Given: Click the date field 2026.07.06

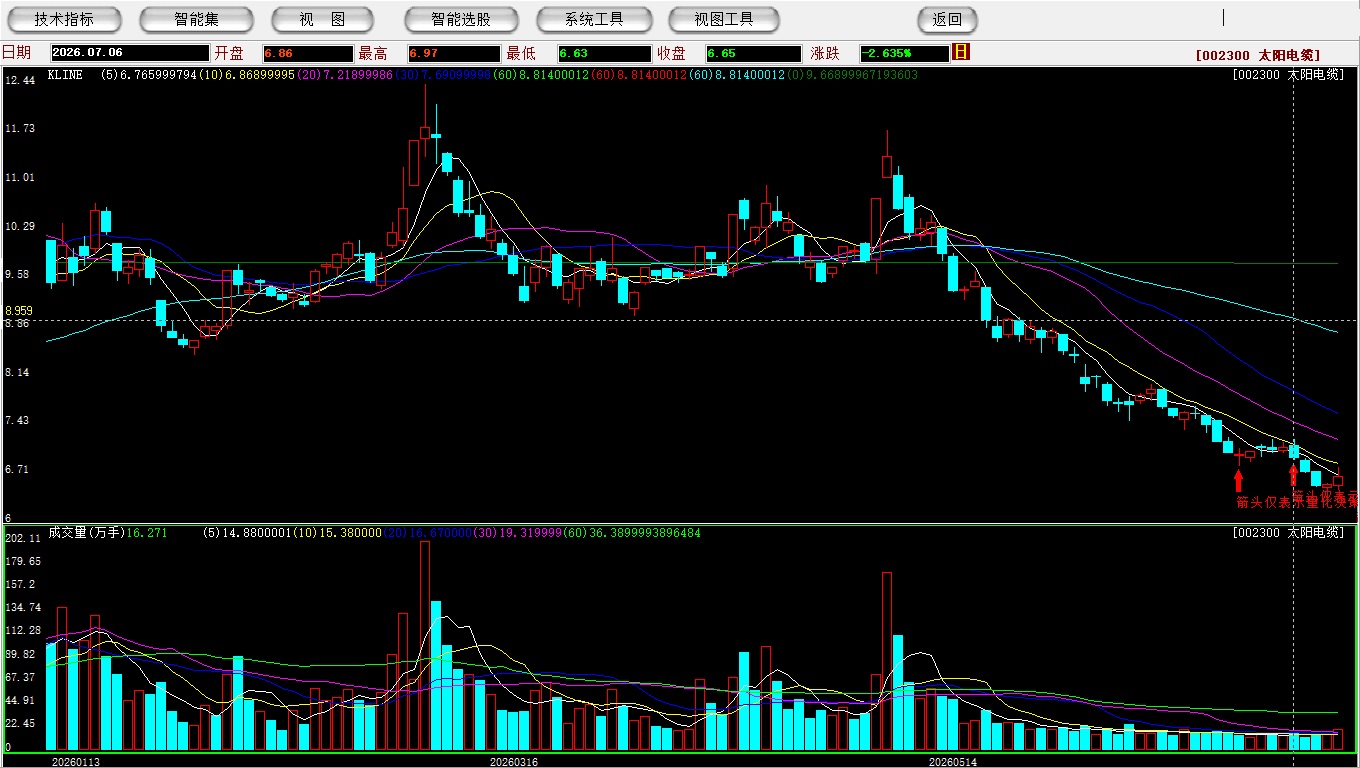Looking at the screenshot, I should [130, 53].
